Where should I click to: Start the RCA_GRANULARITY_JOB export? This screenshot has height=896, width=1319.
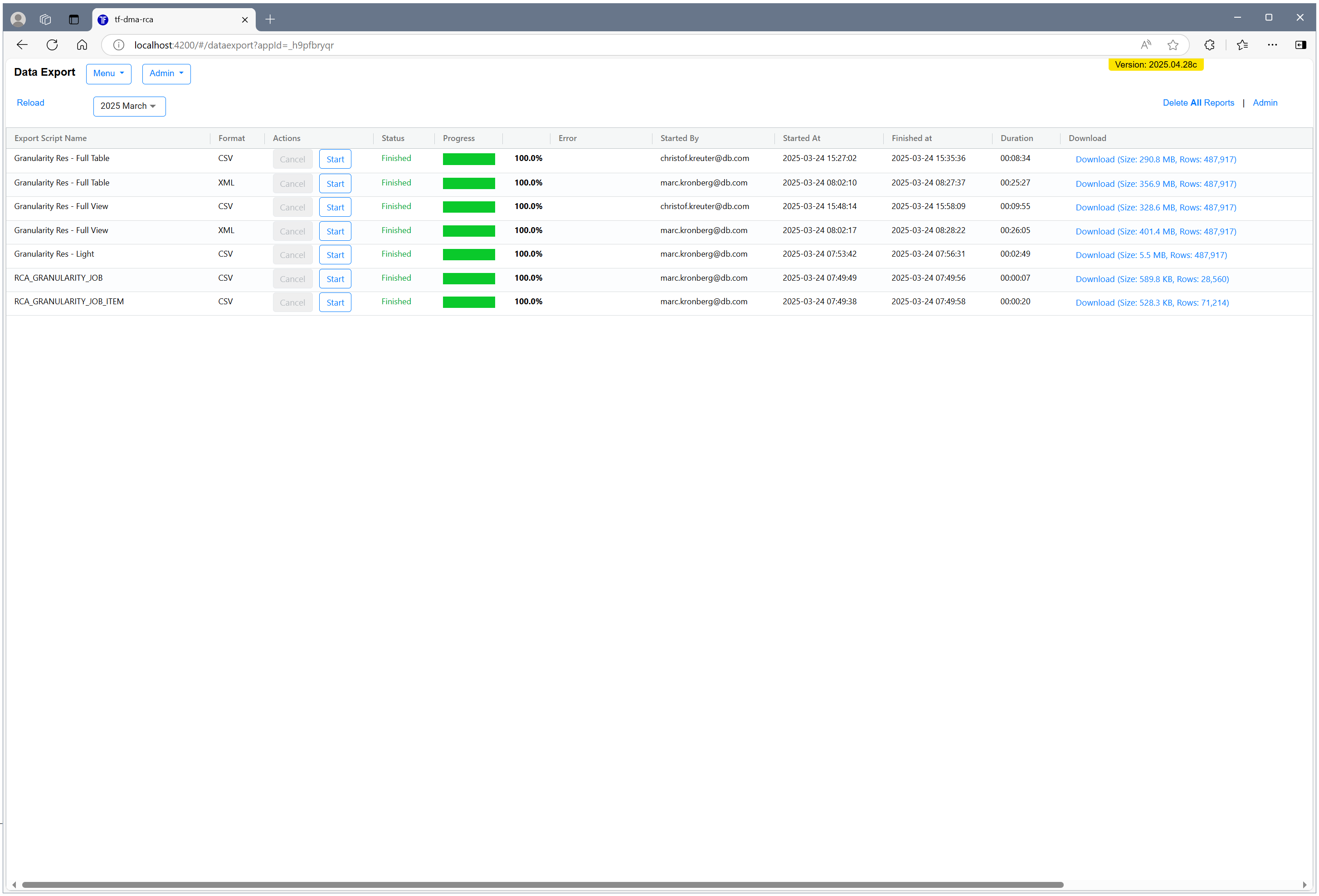pos(335,279)
